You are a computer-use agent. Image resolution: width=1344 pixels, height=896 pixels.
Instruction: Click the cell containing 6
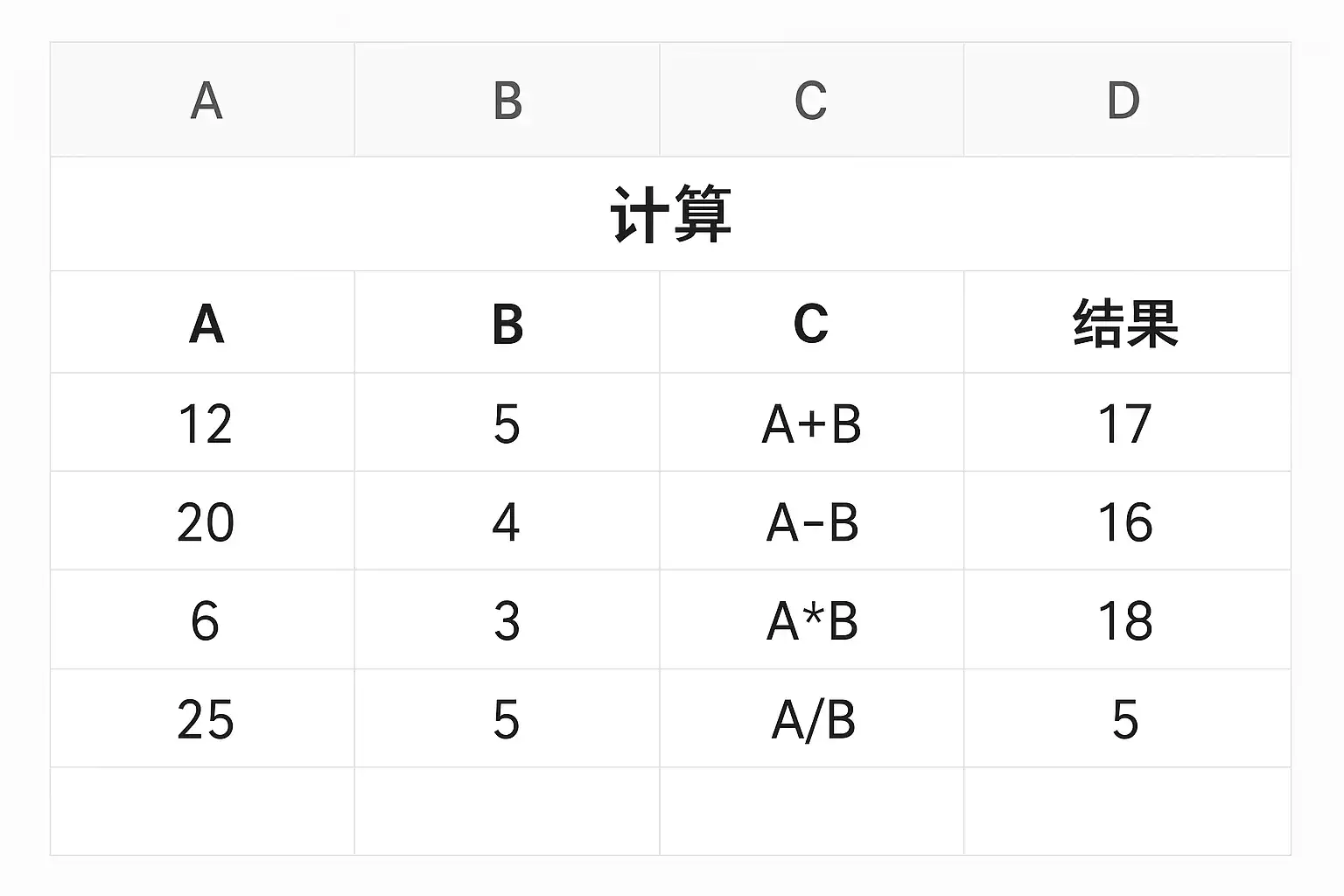203,620
